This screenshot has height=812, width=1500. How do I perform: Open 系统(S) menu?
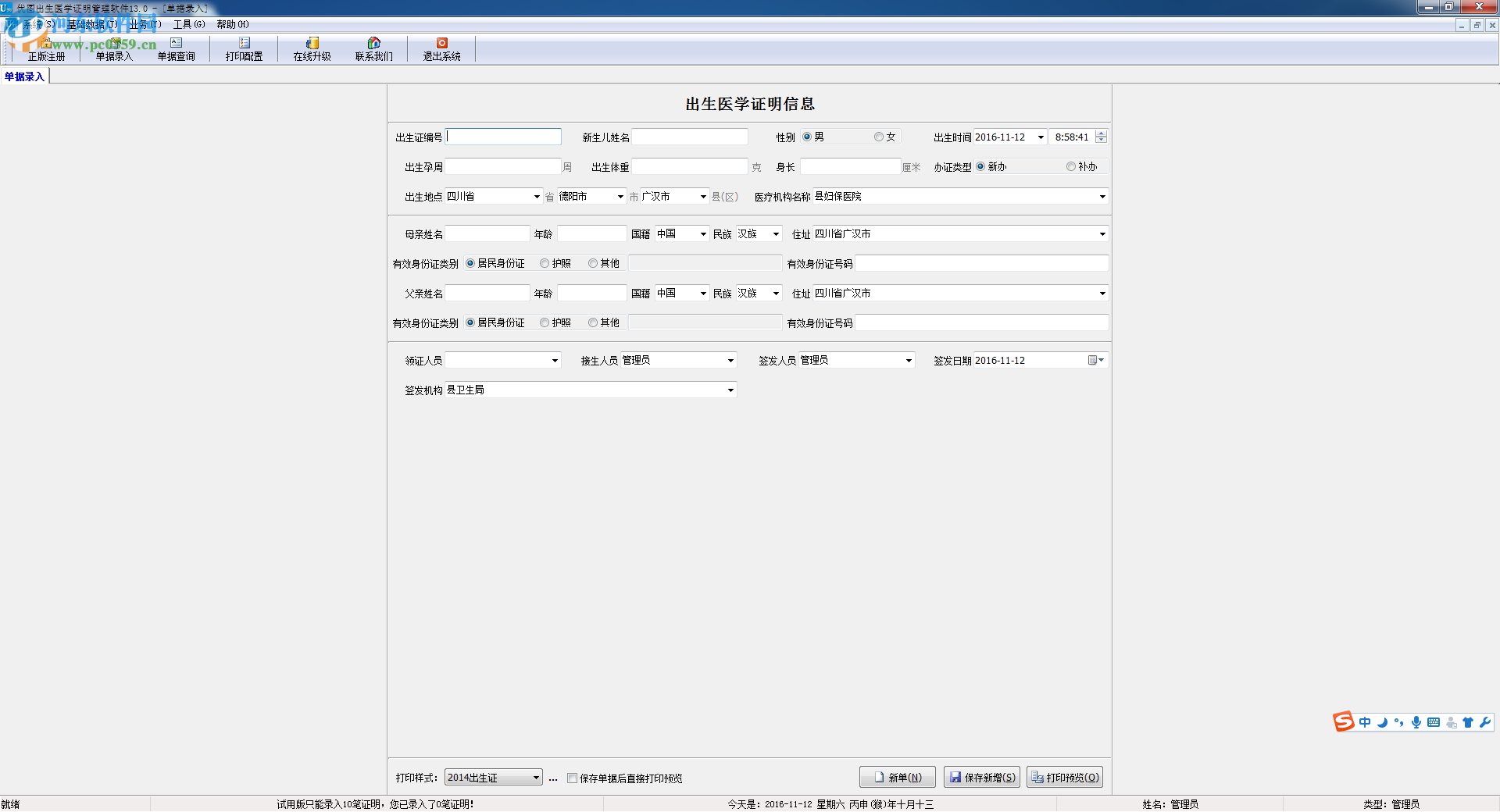pyautogui.click(x=39, y=24)
